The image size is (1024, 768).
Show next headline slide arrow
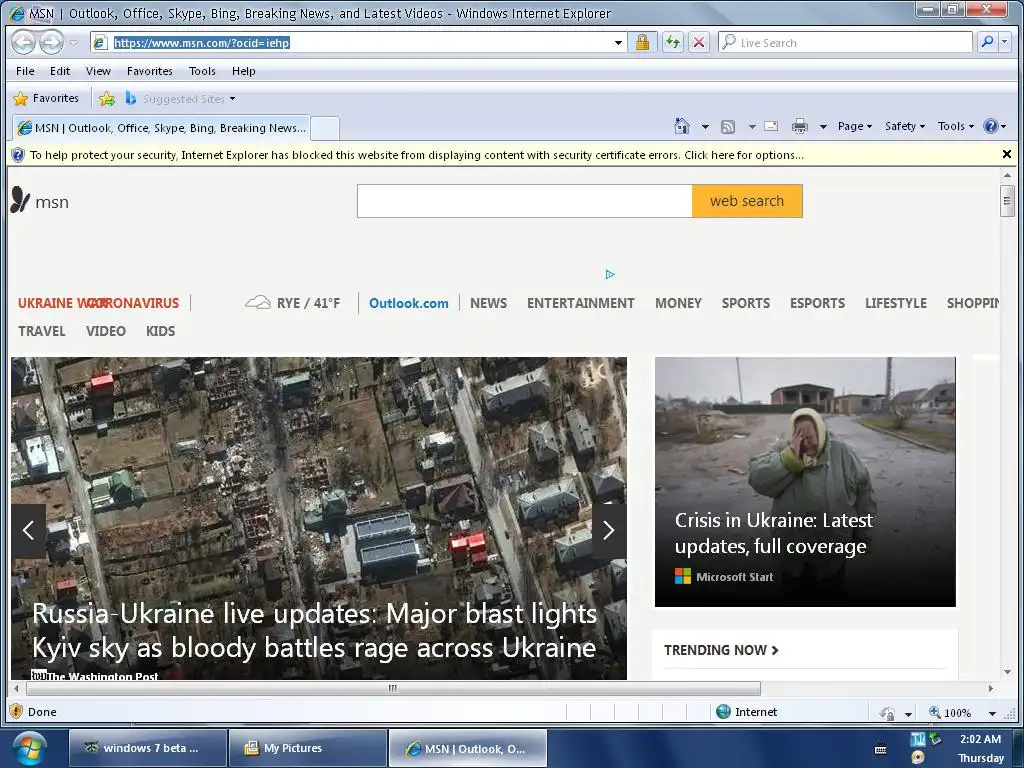pyautogui.click(x=609, y=530)
